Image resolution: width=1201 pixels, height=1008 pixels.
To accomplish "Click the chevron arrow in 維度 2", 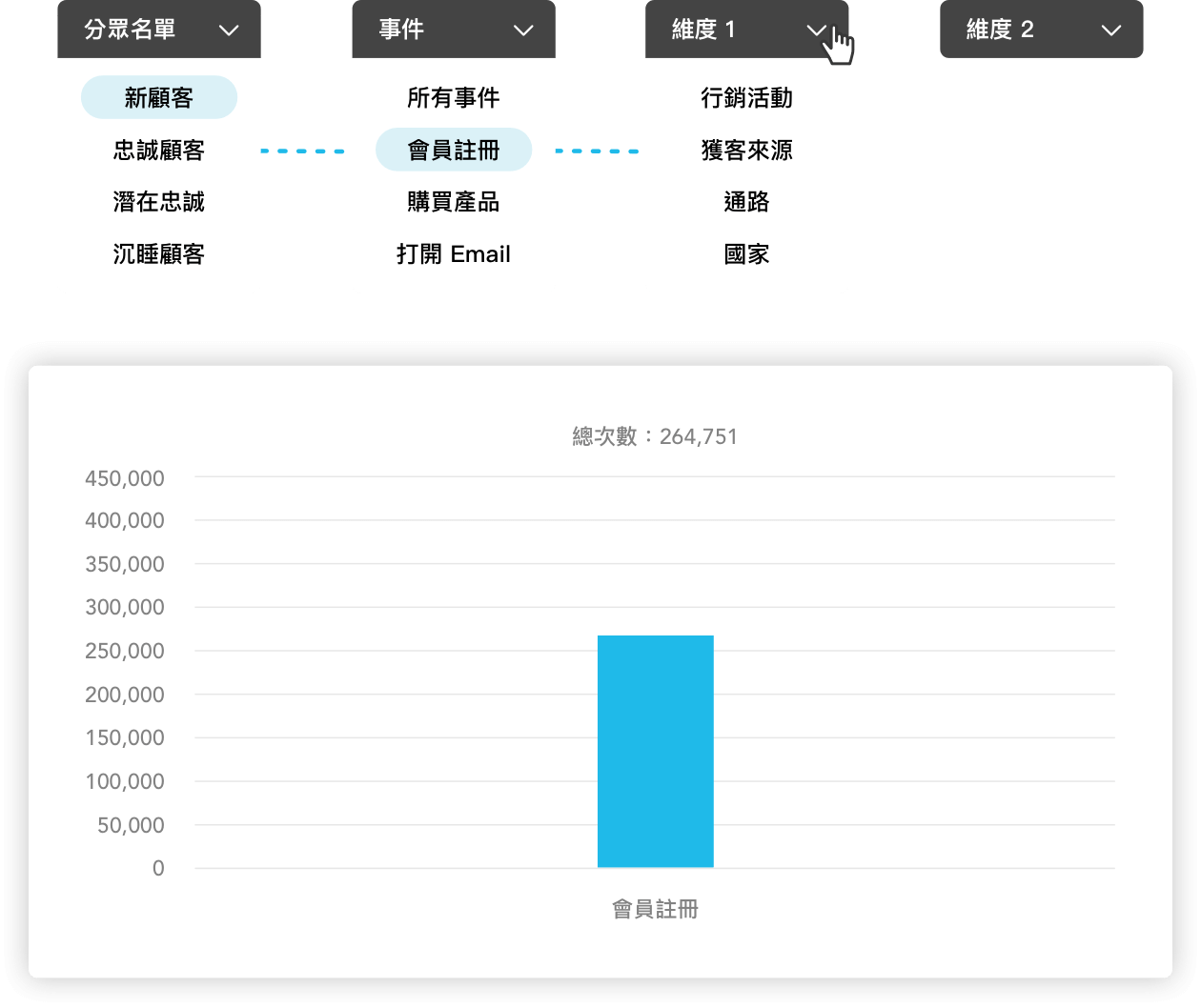I will tap(1111, 30).
